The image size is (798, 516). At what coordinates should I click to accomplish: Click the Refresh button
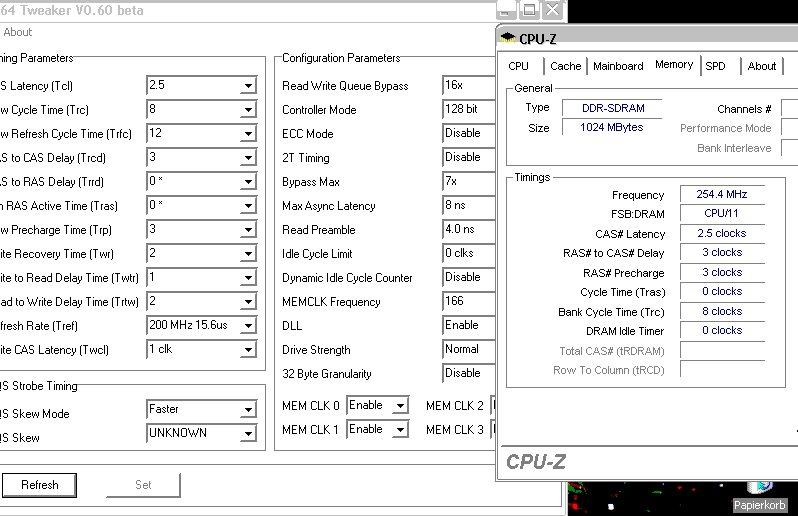(40, 485)
